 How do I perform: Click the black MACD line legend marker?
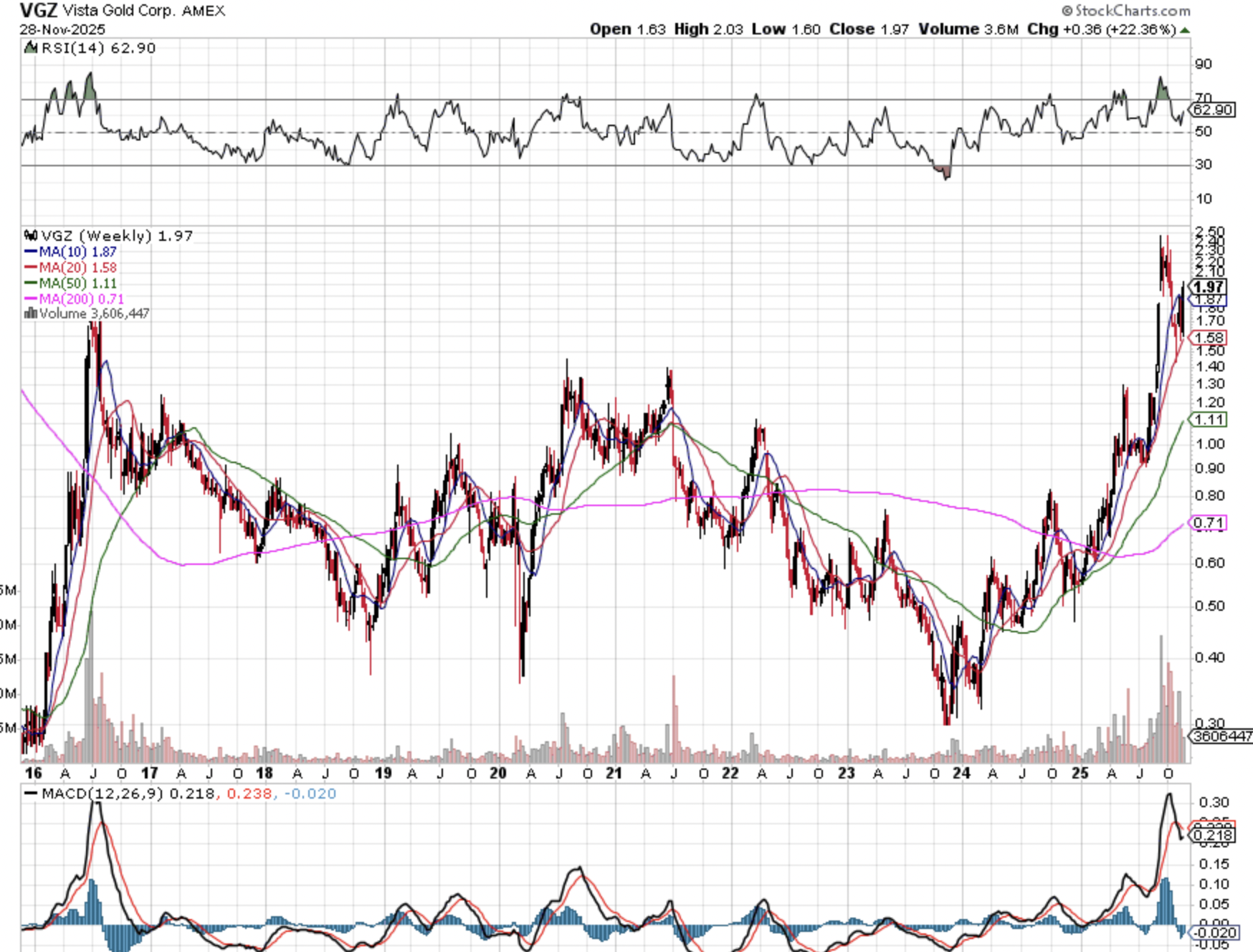[x=31, y=794]
